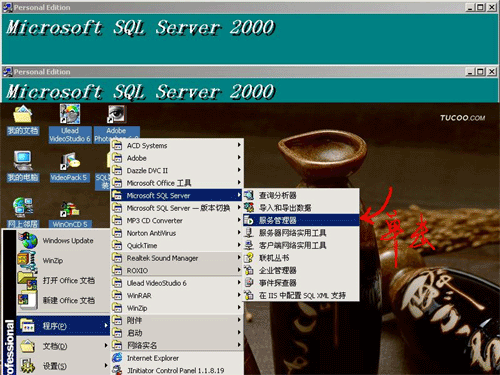Select the 我的电脑 My Computer desktop icon
500x375 pixels.
[x=23, y=166]
